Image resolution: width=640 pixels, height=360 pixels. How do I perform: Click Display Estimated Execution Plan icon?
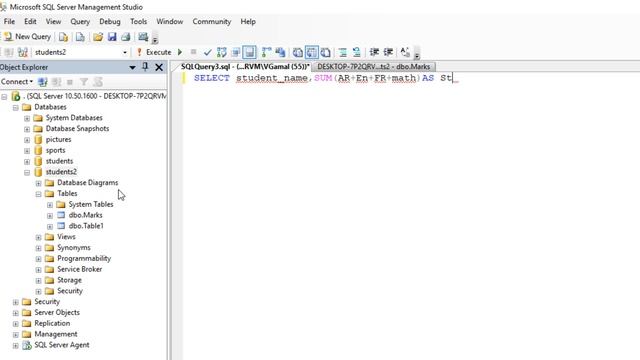point(222,52)
